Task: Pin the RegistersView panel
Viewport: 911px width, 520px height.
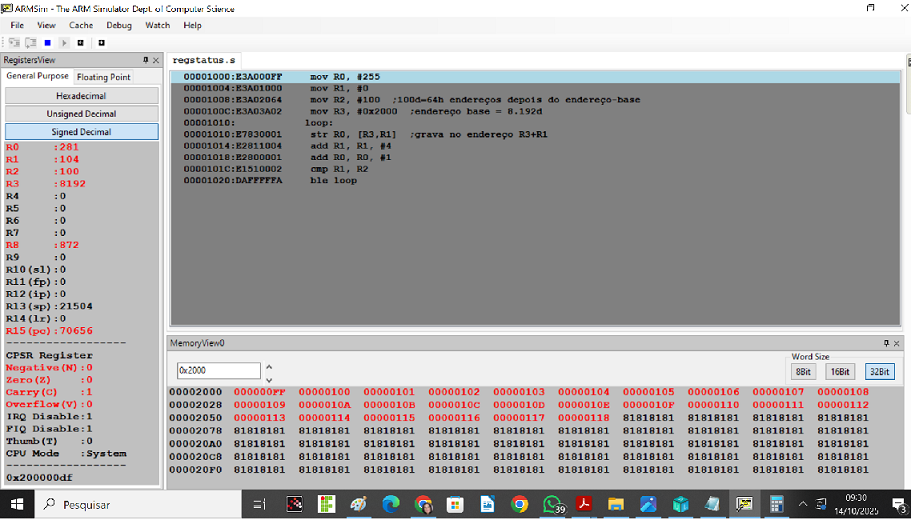Action: coord(145,60)
